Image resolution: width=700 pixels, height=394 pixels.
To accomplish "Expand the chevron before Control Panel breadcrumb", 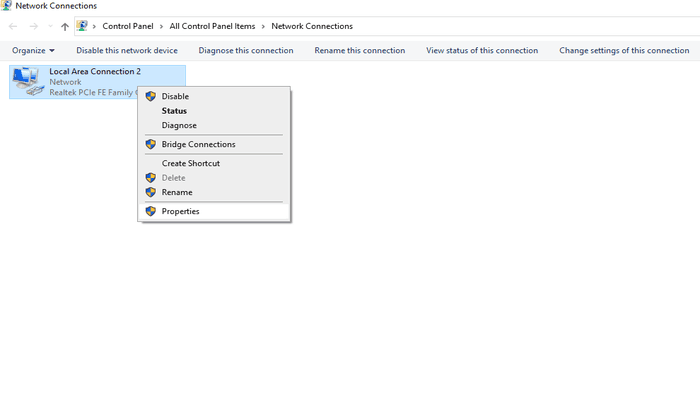I will 94,26.
